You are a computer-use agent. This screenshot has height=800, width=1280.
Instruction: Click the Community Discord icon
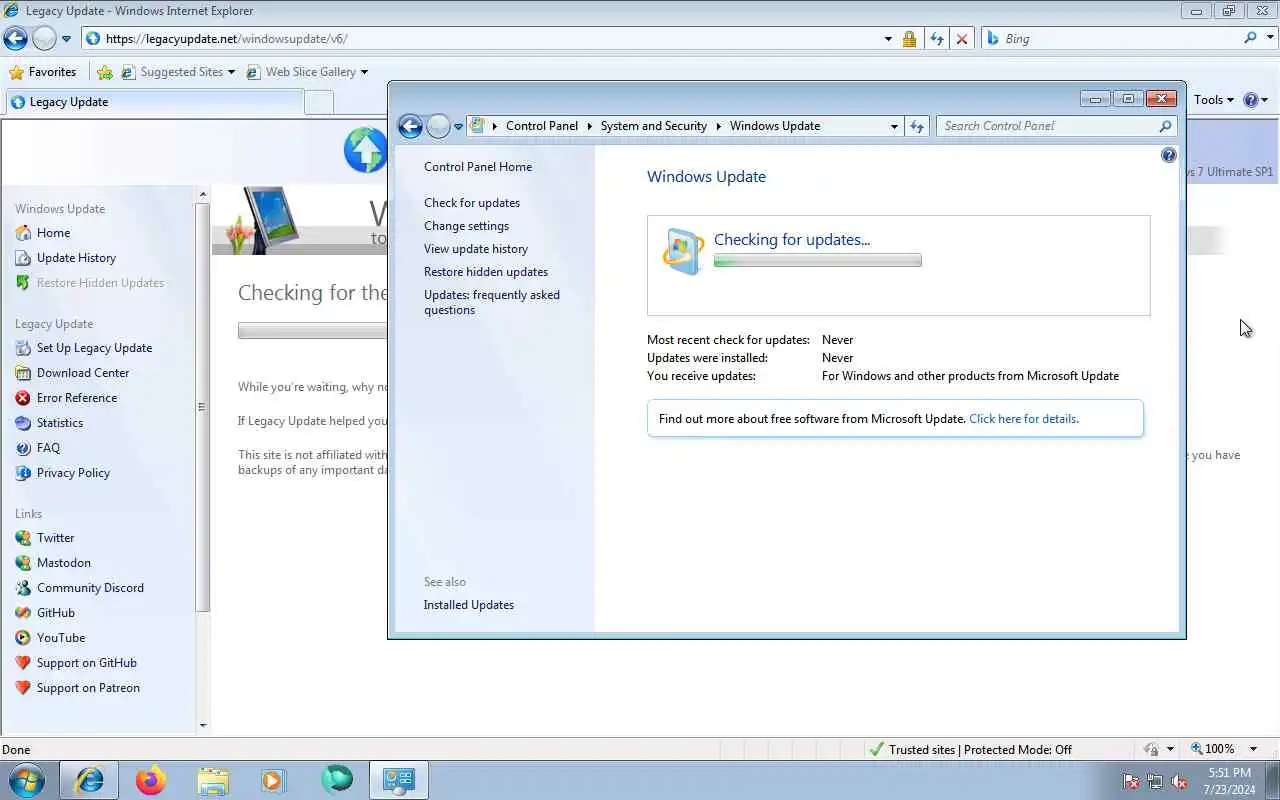[23, 588]
